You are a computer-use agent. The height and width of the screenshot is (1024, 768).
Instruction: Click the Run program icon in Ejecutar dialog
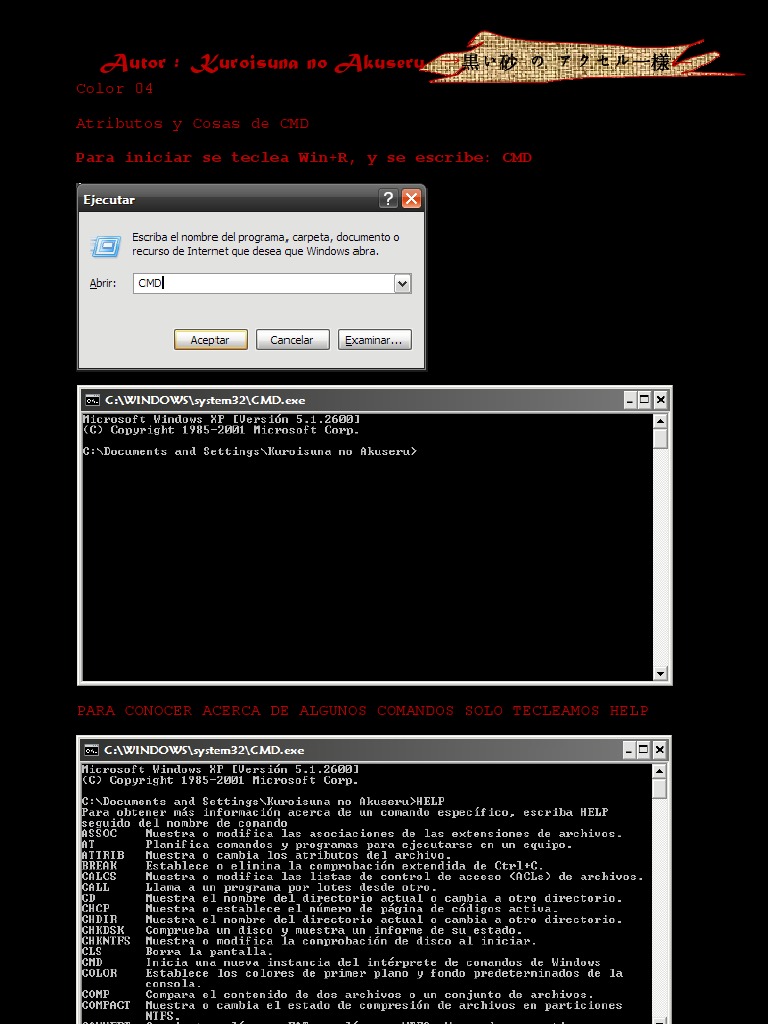pos(105,246)
